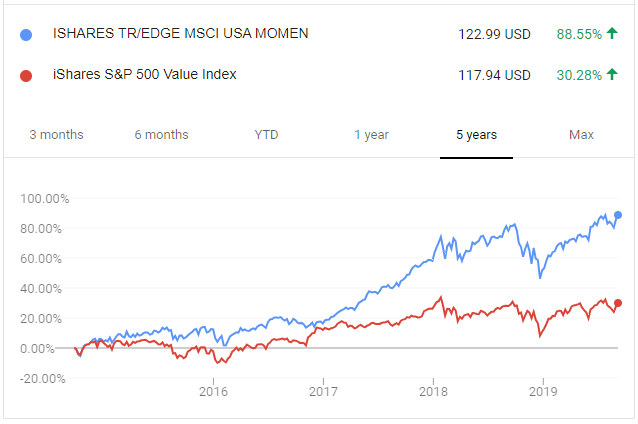Click the green up arrow beside 30.28%
The image size is (638, 424).
coord(612,75)
